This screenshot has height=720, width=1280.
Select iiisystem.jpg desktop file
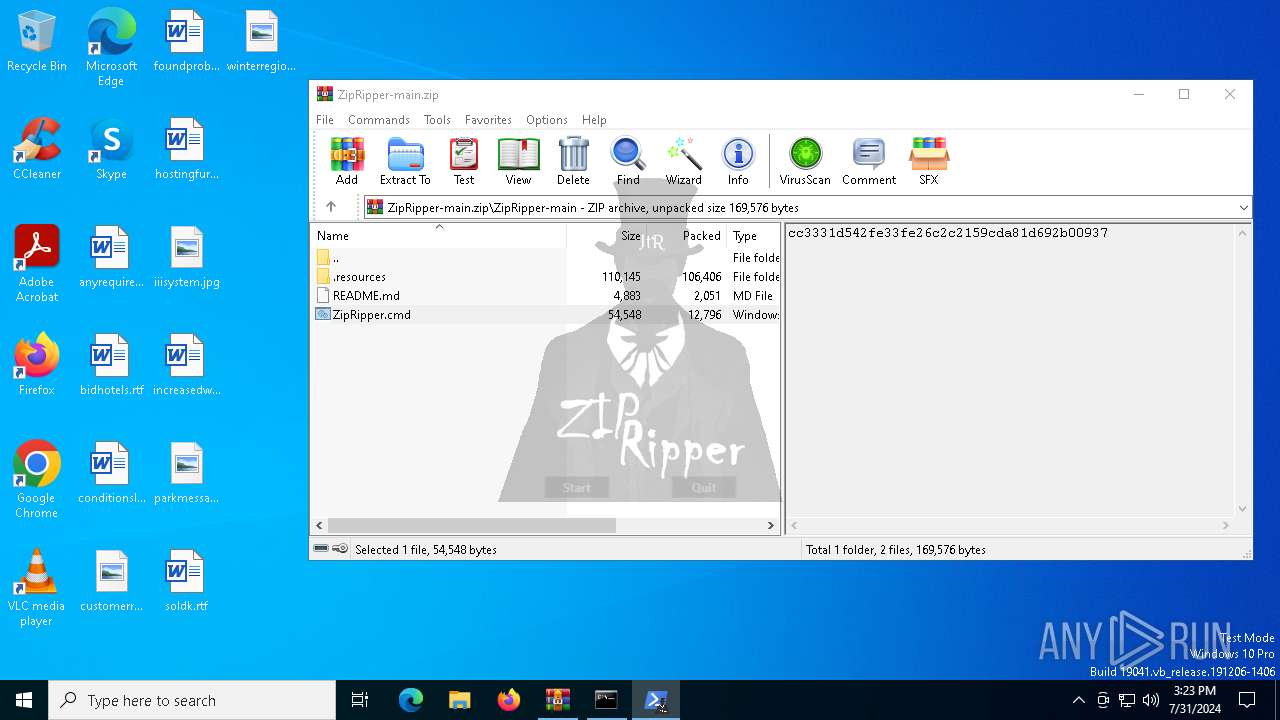pos(186,258)
